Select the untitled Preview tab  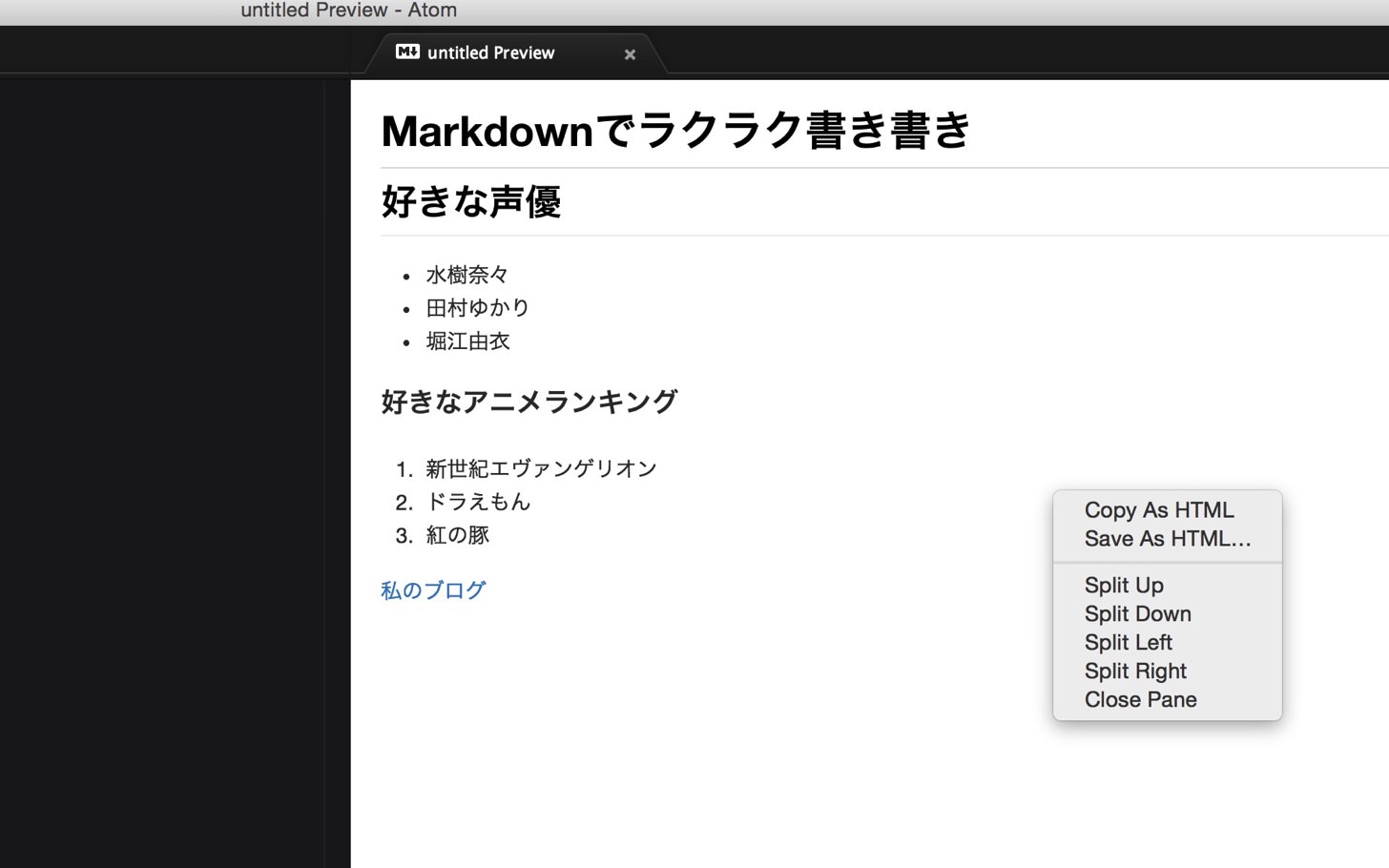coord(515,53)
